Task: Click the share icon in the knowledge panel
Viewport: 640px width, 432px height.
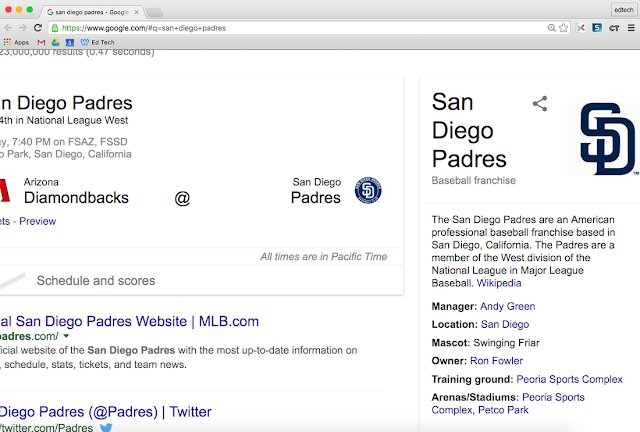Action: click(540, 104)
